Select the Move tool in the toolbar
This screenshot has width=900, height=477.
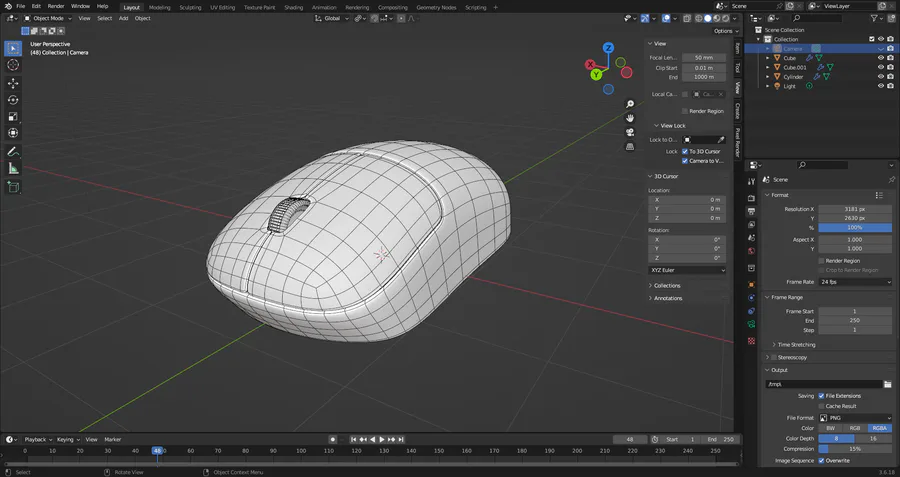click(13, 82)
